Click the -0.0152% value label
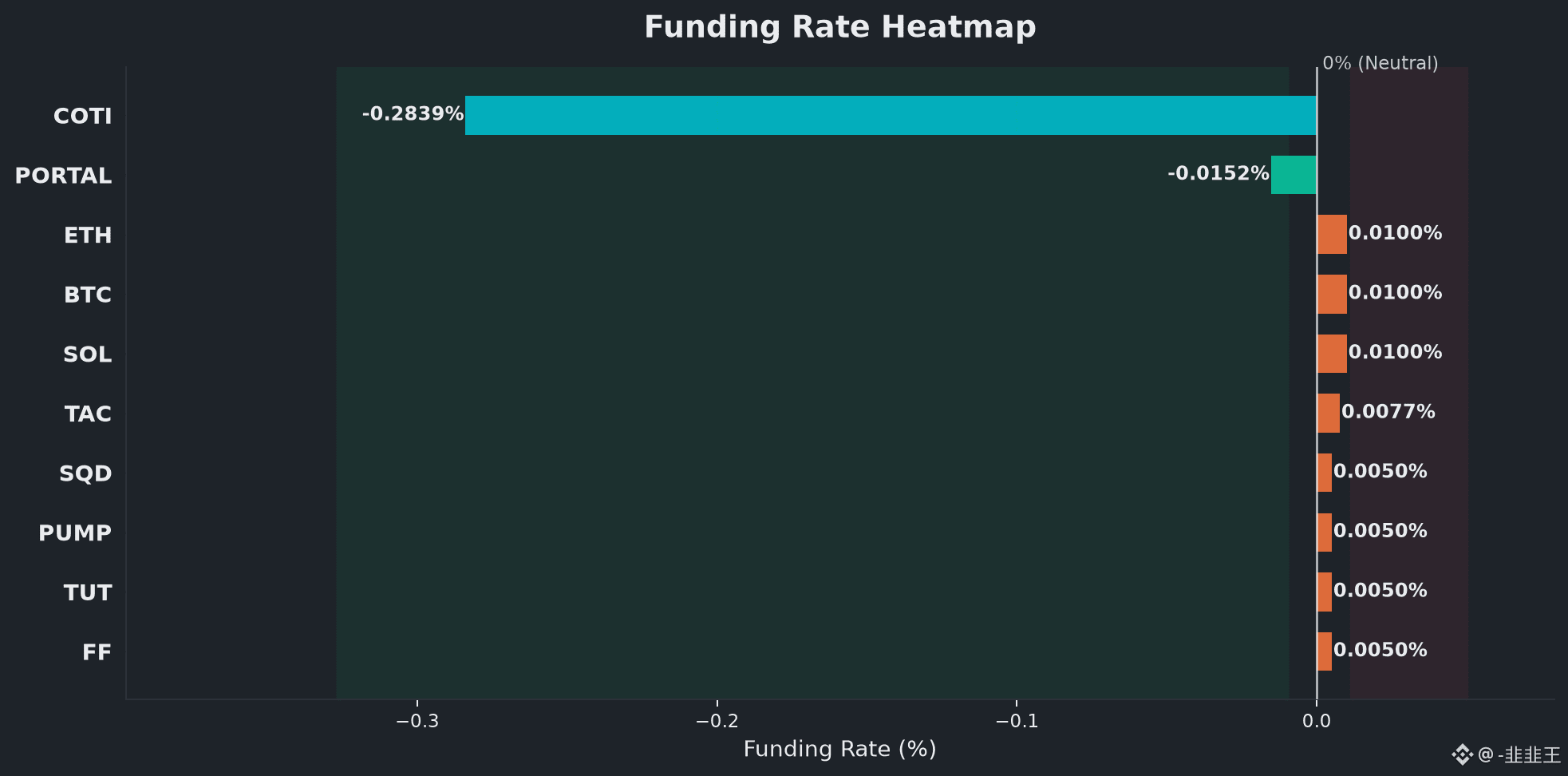Screen dimensions: 1568x776 point(1218,174)
